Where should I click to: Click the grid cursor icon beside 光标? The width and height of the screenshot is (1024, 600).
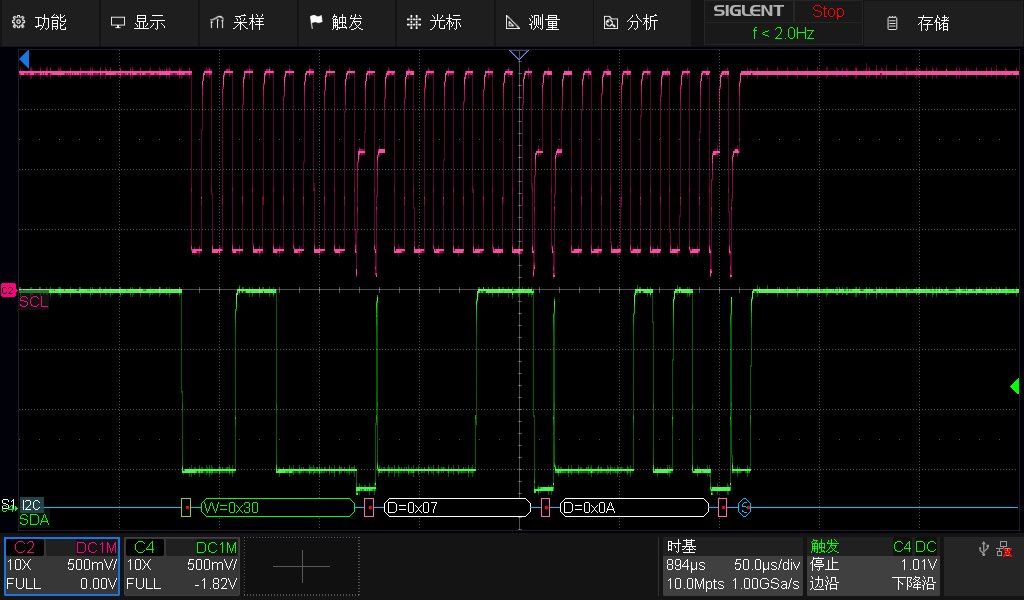413,23
